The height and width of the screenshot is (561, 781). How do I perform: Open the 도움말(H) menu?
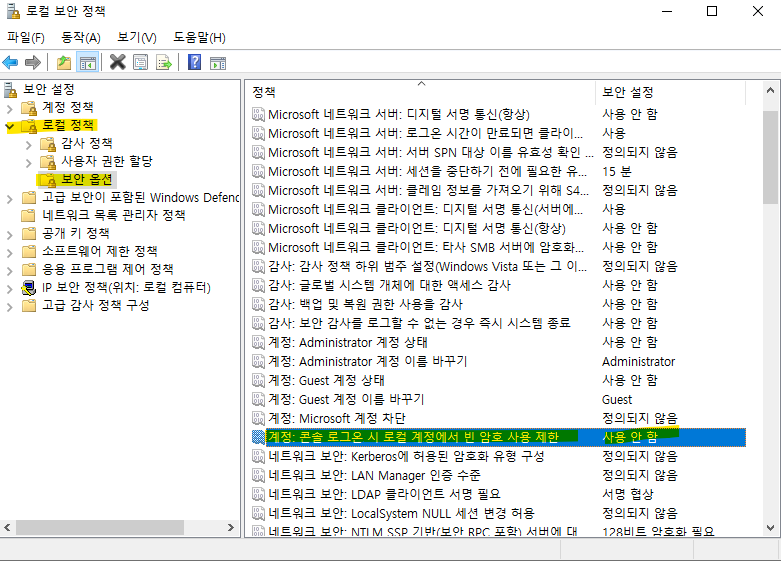pyautogui.click(x=199, y=37)
